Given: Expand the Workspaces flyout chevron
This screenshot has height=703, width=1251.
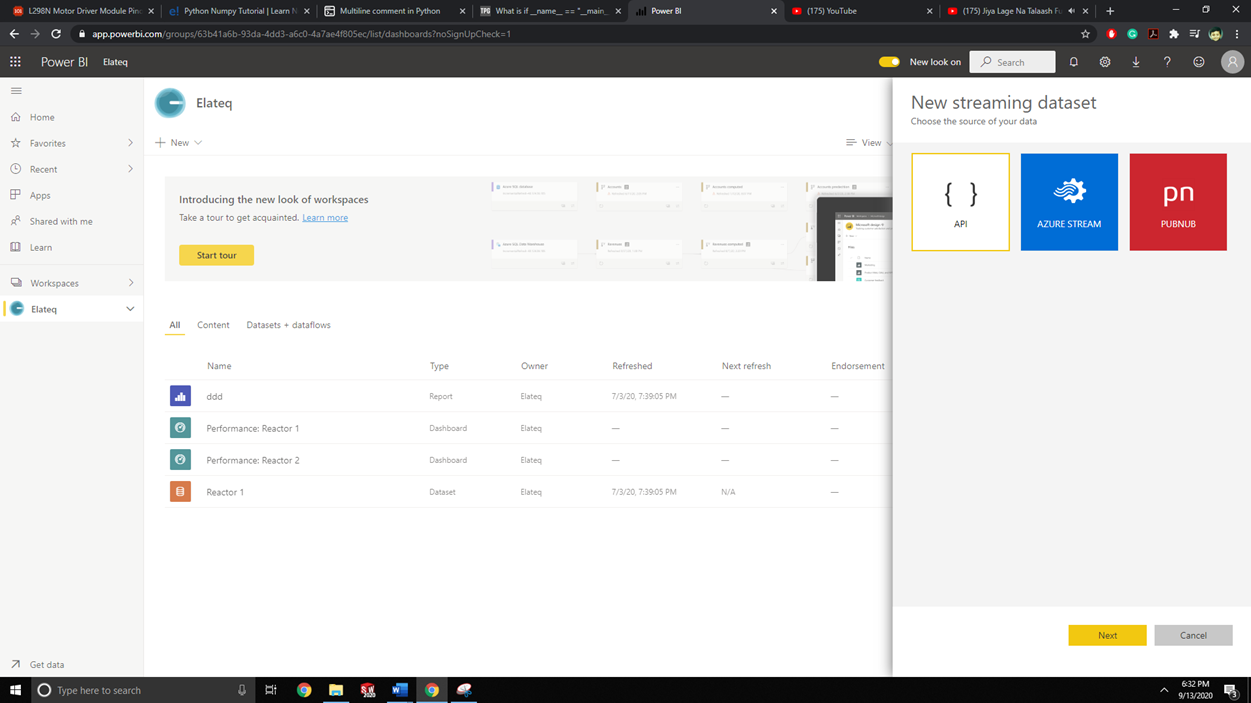Looking at the screenshot, I should pyautogui.click(x=130, y=283).
